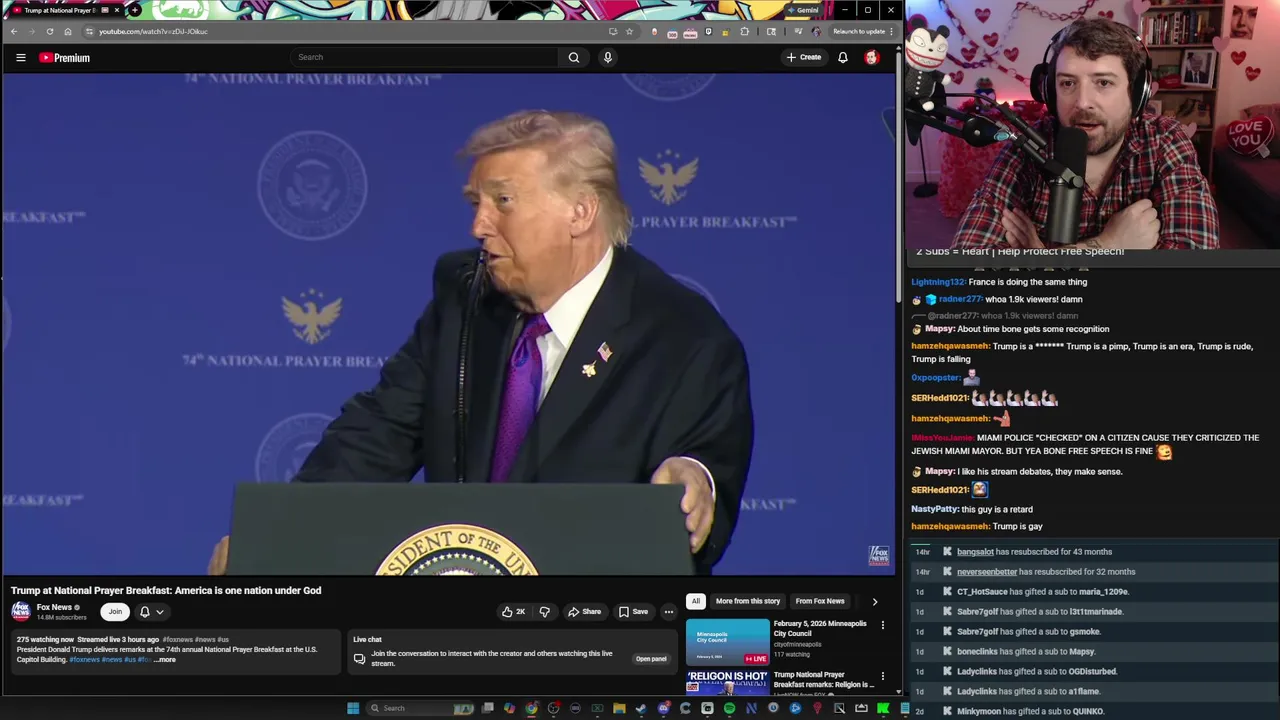Open the browser home page icon

pyautogui.click(x=68, y=31)
